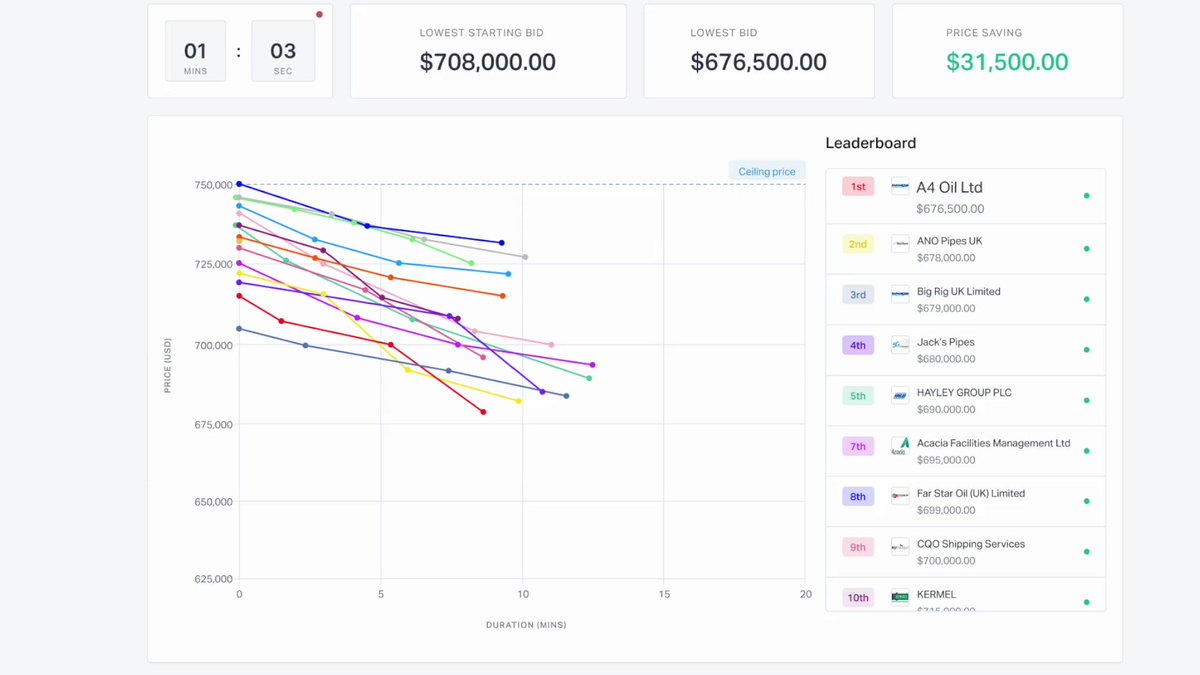Click the Big Rig UK Limited logo
This screenshot has width=1200, height=675.
pos(900,294)
